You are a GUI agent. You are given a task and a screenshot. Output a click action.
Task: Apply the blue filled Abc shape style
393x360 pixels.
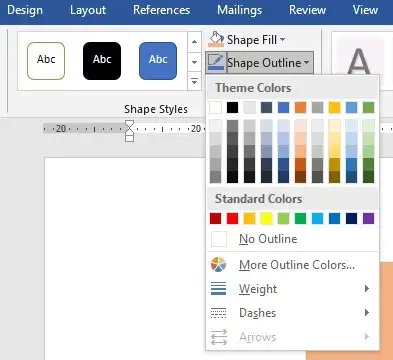158,61
